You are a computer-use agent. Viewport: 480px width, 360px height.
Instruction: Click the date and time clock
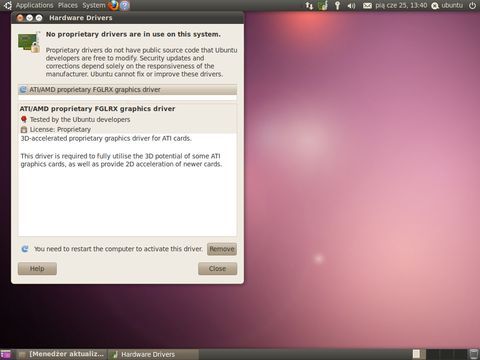(401, 5)
